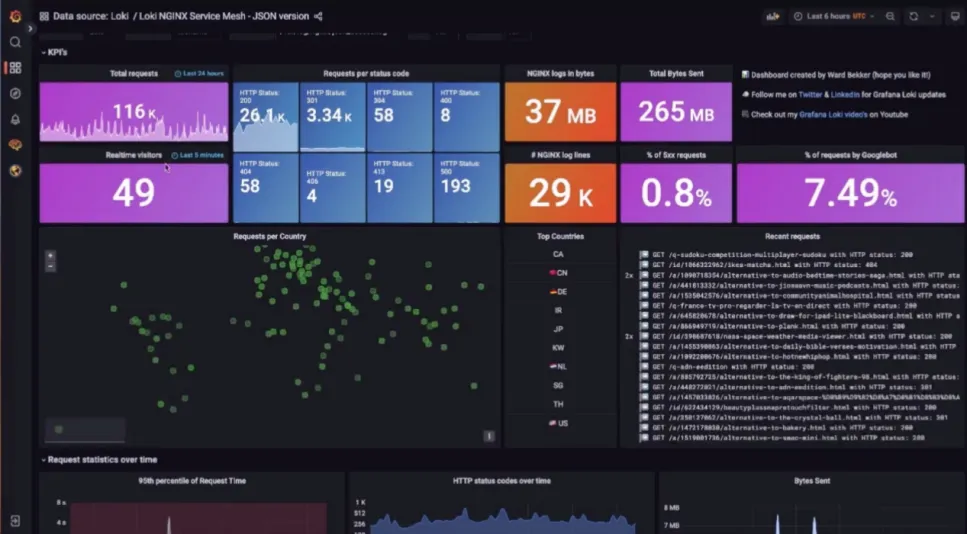Click the sign-in icon at sidebar bottom

pos(15,521)
